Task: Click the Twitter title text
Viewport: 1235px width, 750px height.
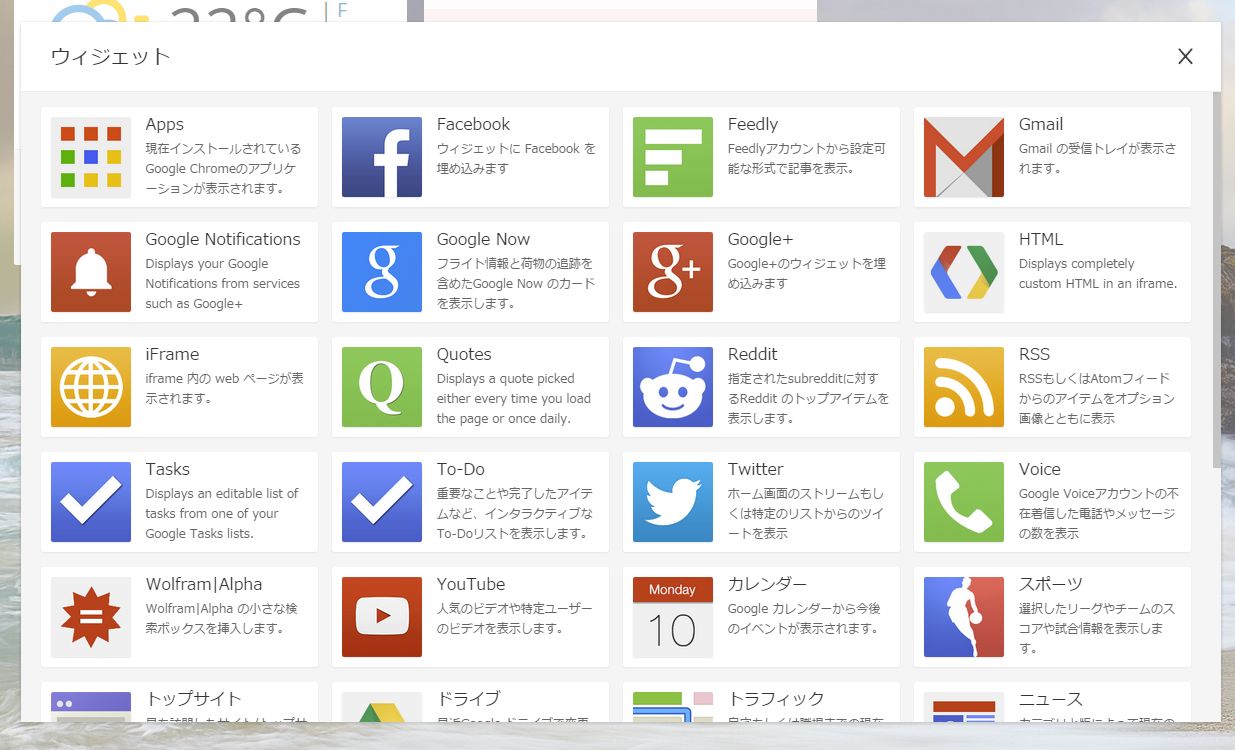Action: pyautogui.click(x=756, y=469)
